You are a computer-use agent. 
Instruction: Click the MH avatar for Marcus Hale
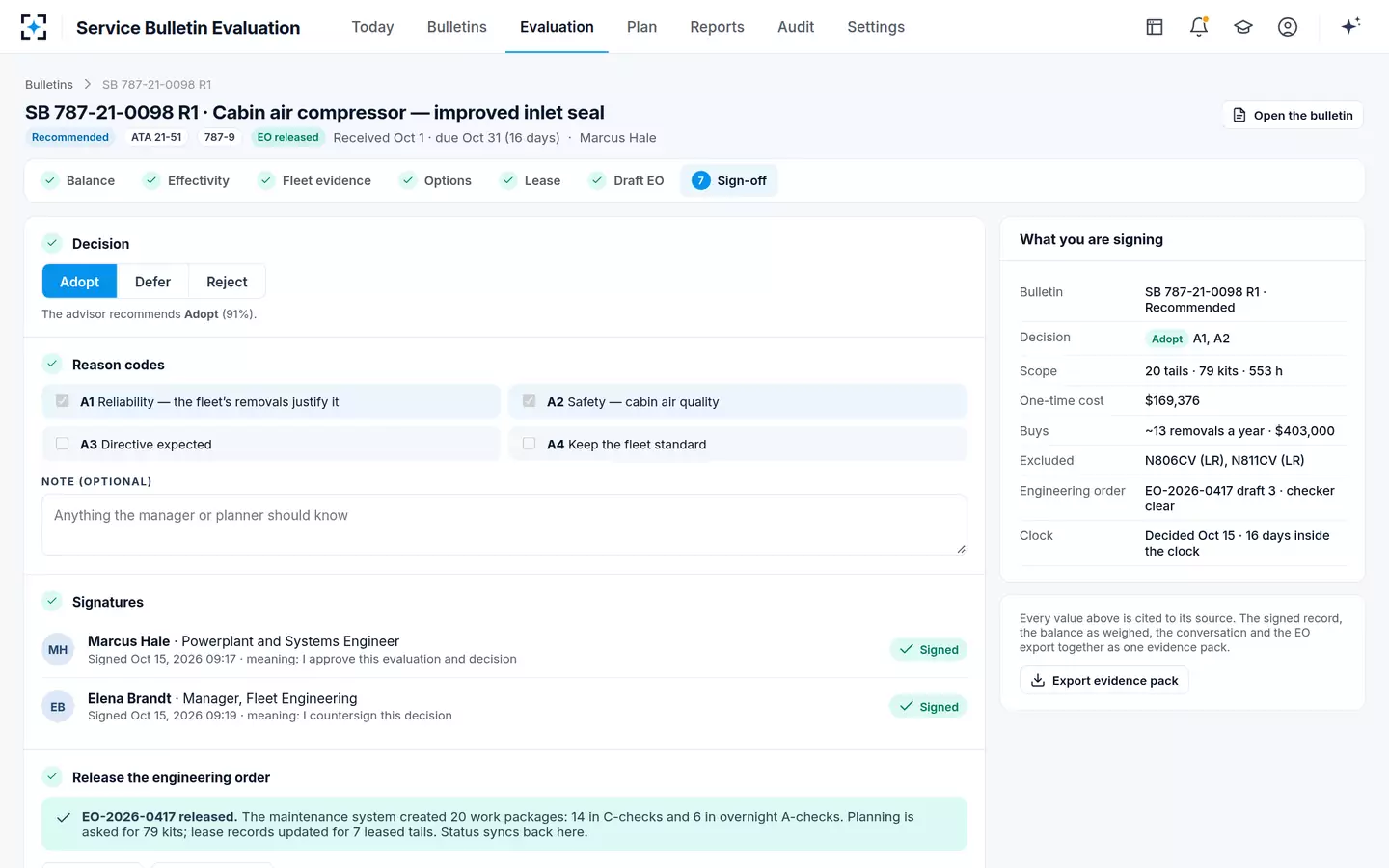58,650
